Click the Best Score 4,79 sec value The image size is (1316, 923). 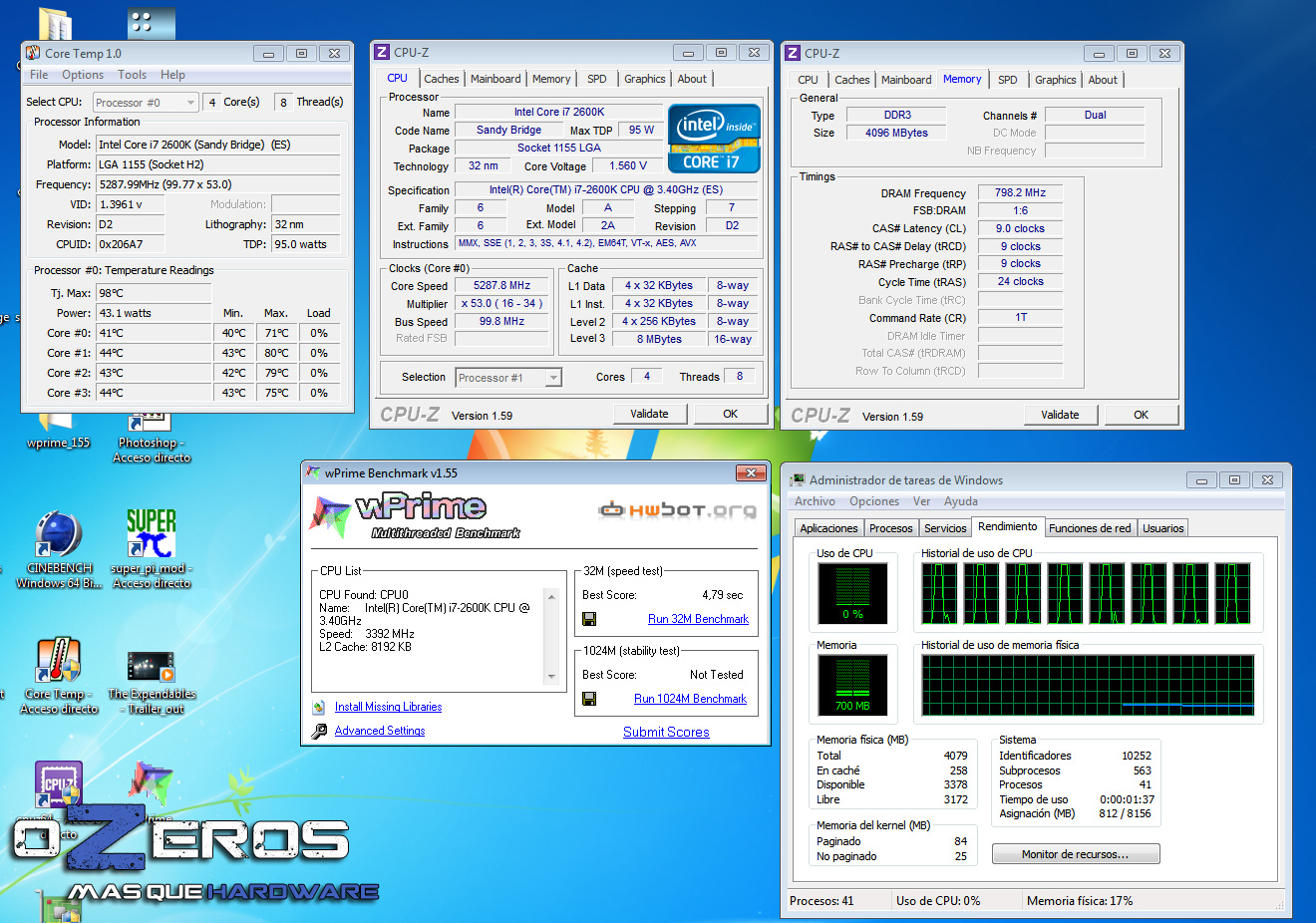722,595
